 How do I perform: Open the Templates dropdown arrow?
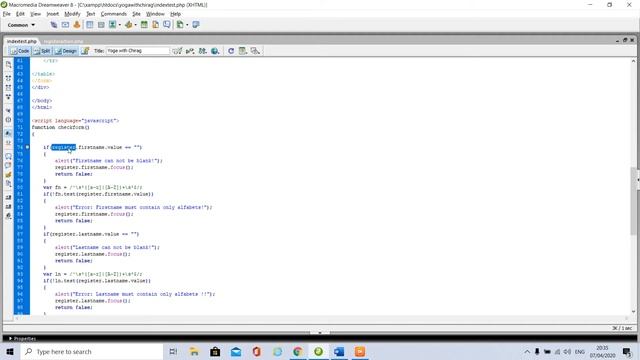187,25
